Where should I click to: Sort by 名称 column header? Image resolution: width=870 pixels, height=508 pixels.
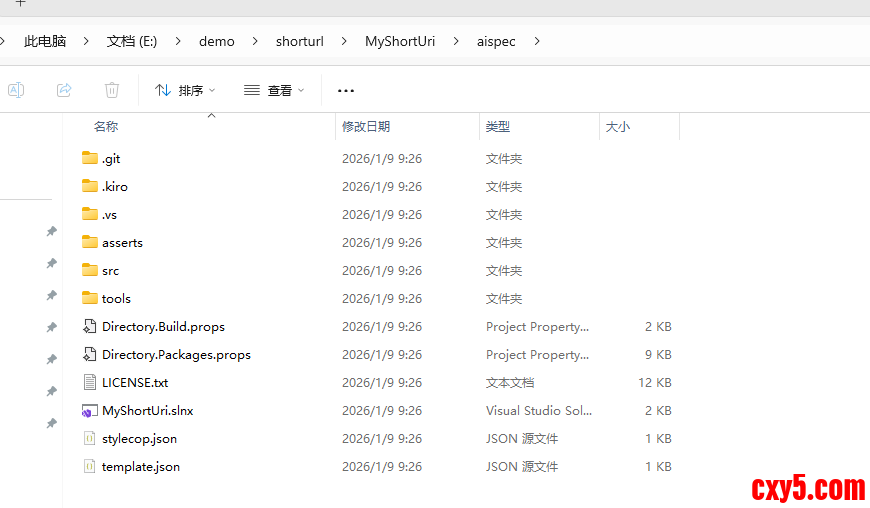(x=106, y=127)
